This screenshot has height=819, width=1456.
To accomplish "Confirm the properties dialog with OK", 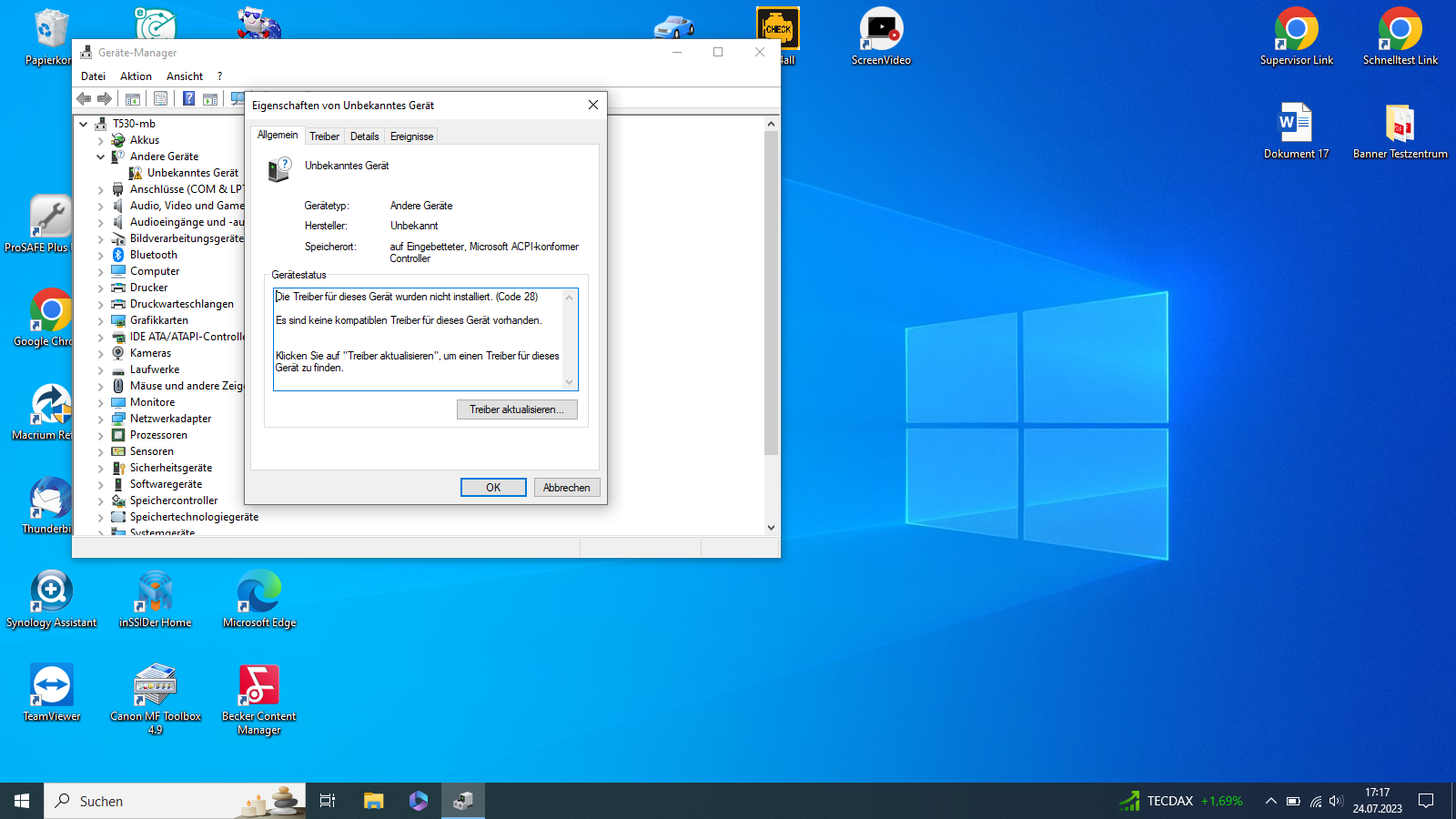I will tap(493, 487).
